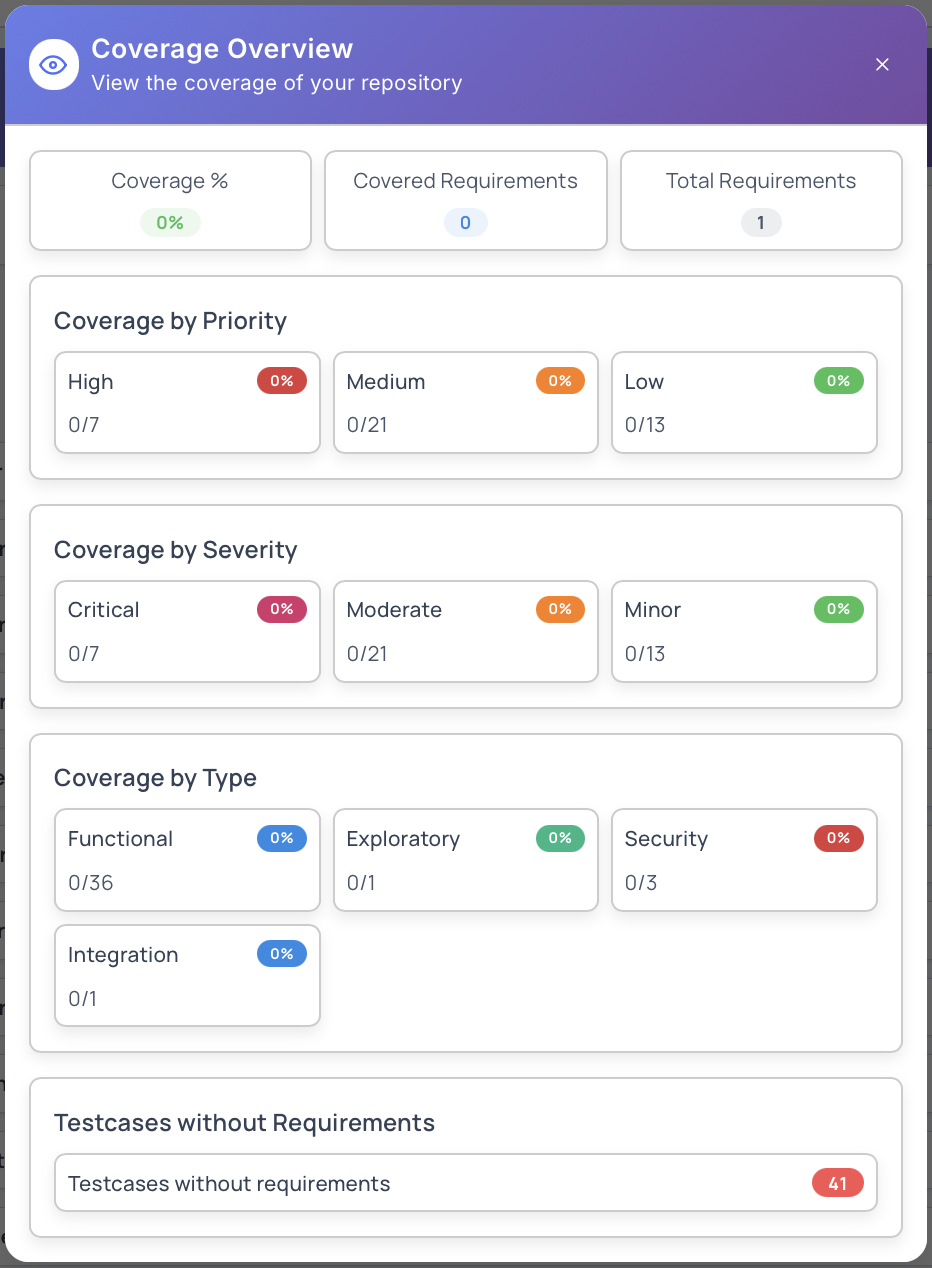The width and height of the screenshot is (932, 1268).
Task: Click the Critical severity 0% badge
Action: tap(282, 609)
